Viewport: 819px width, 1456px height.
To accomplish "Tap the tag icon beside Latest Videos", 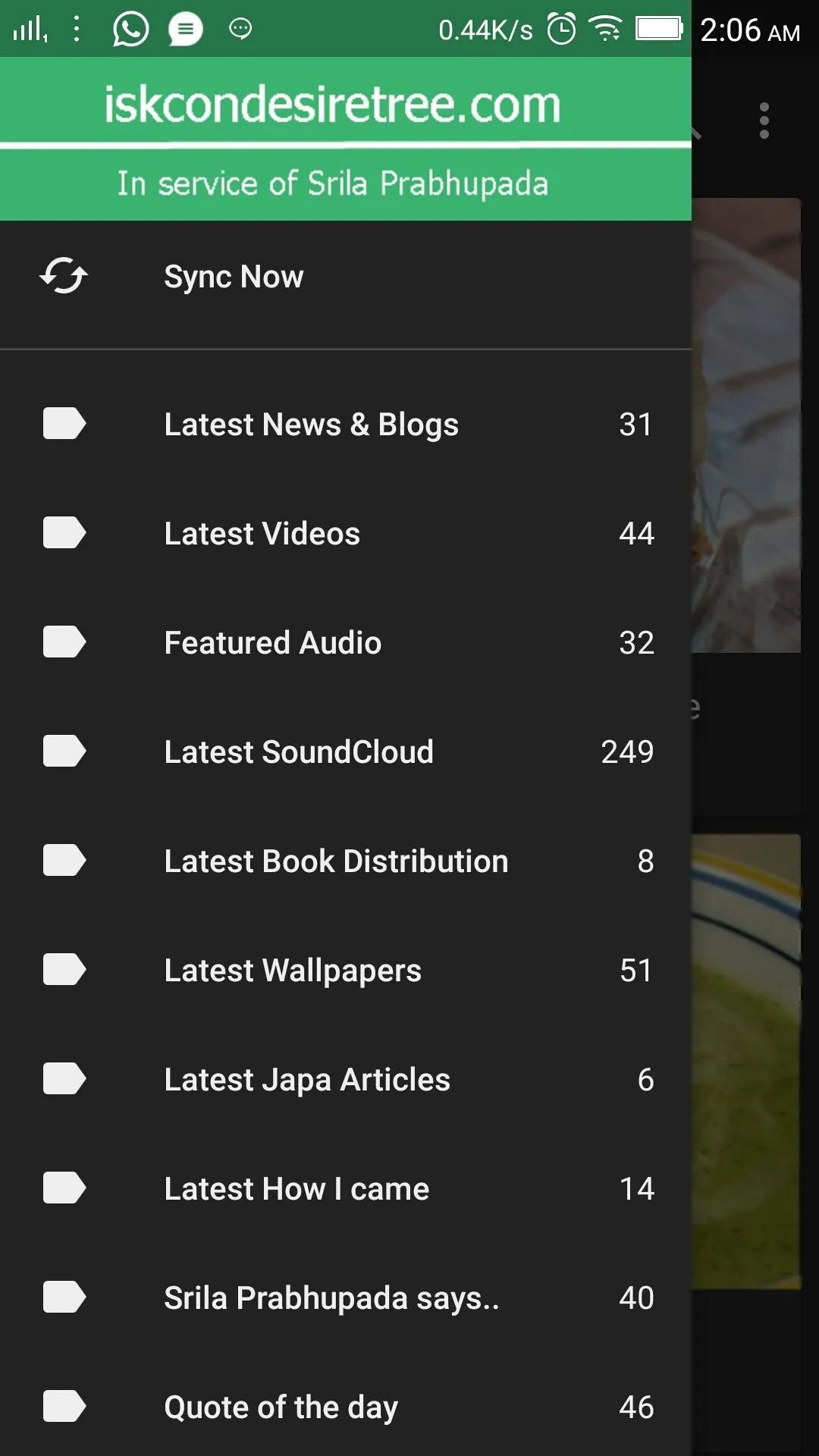I will tap(64, 533).
